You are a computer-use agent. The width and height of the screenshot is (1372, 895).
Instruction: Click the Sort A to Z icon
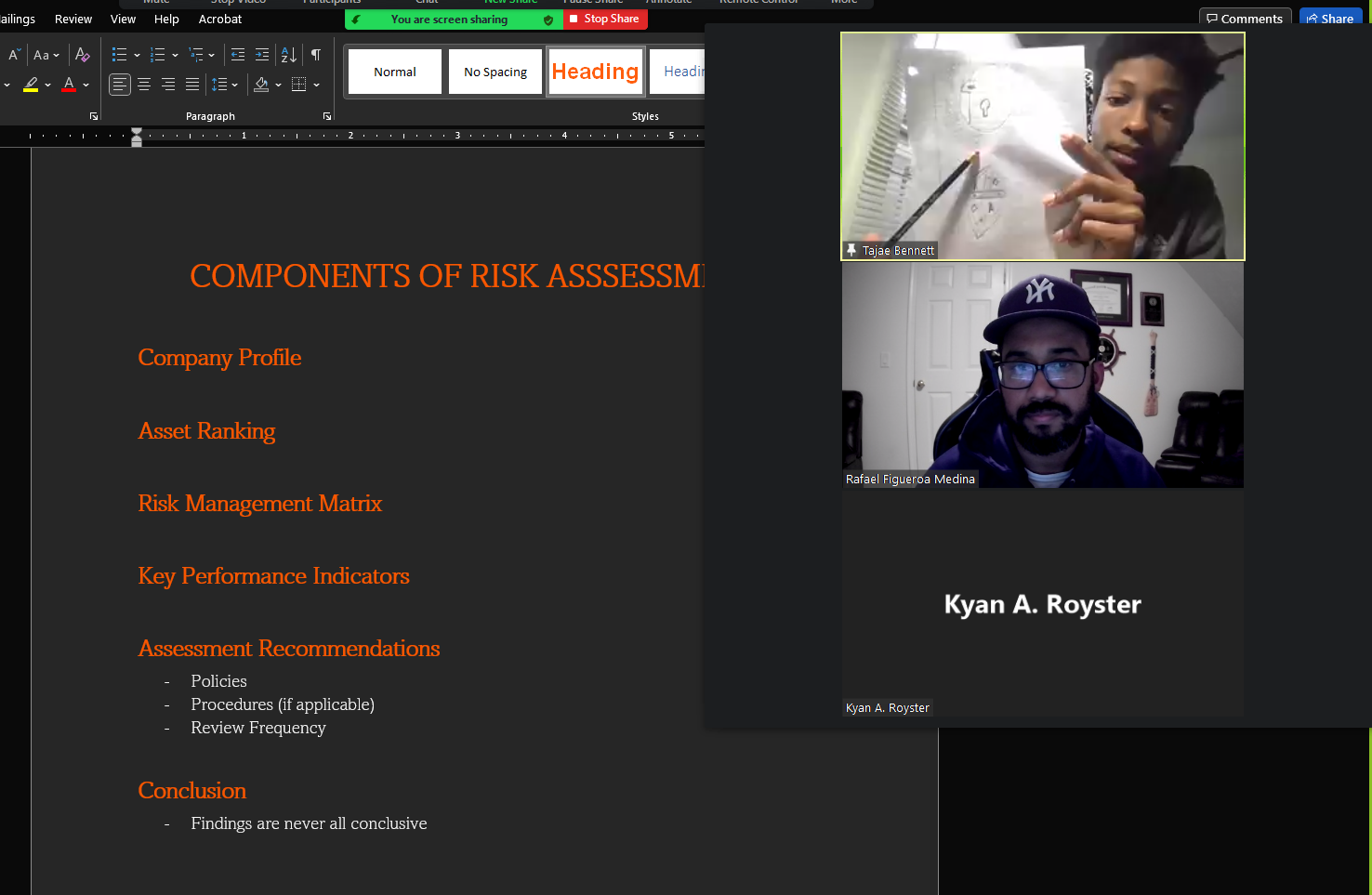[289, 55]
